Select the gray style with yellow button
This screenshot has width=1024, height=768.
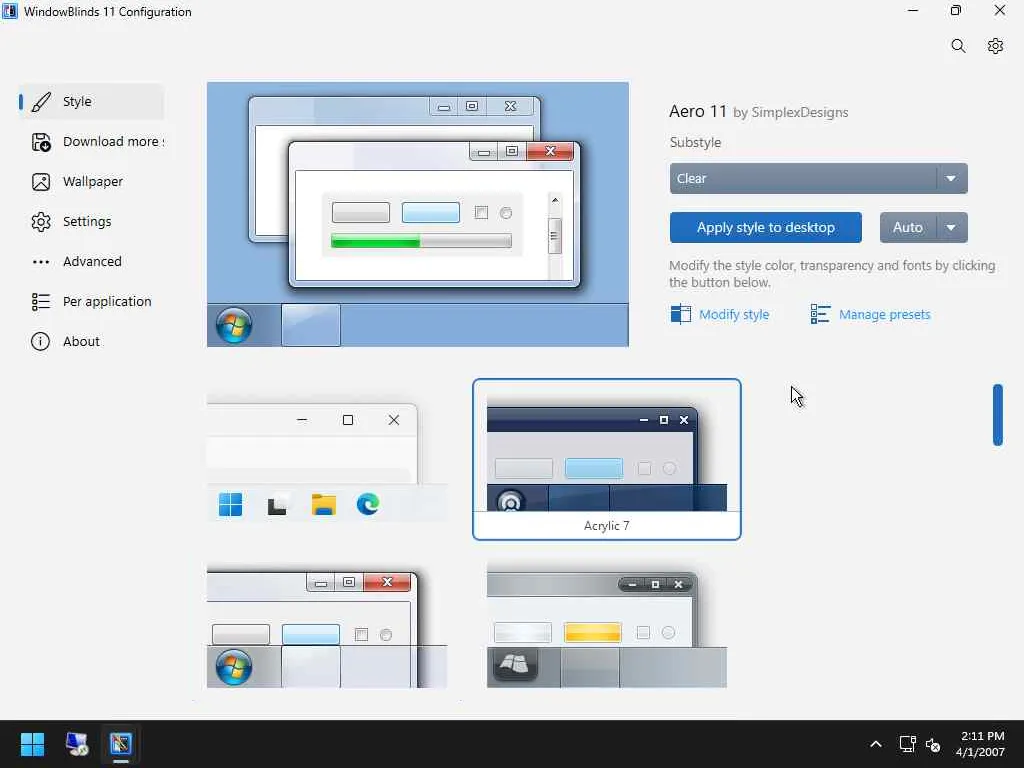(607, 627)
